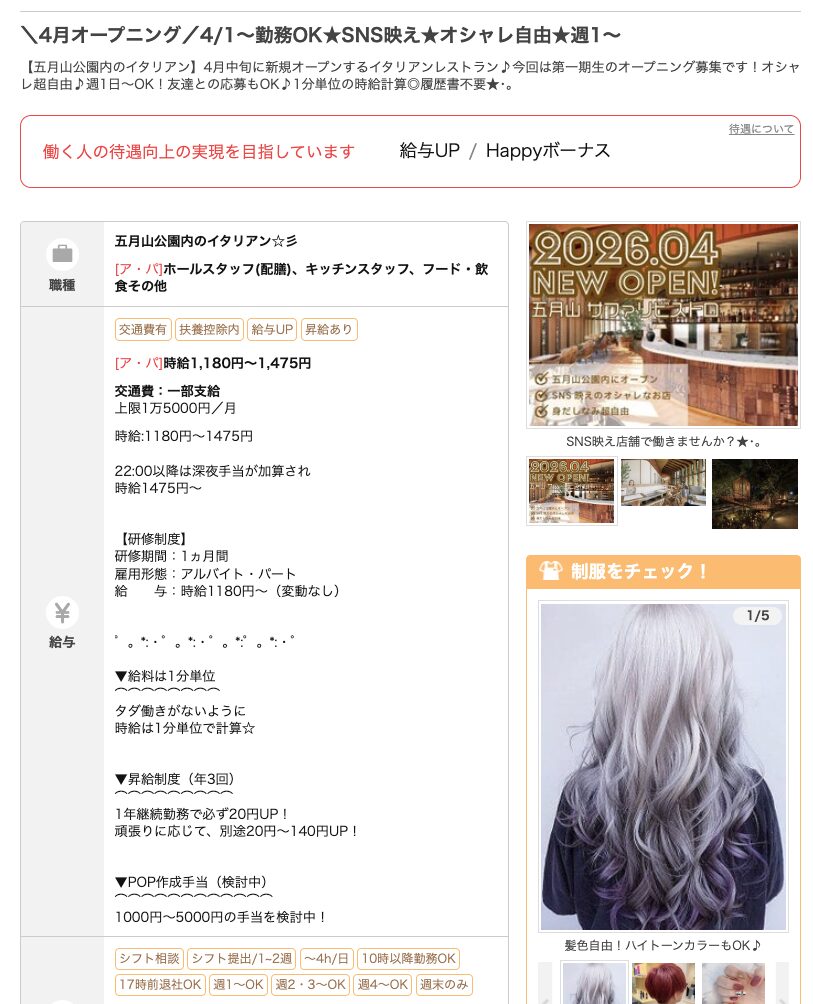Click the シフト相談 tag
This screenshot has width=813, height=1004.
point(149,958)
